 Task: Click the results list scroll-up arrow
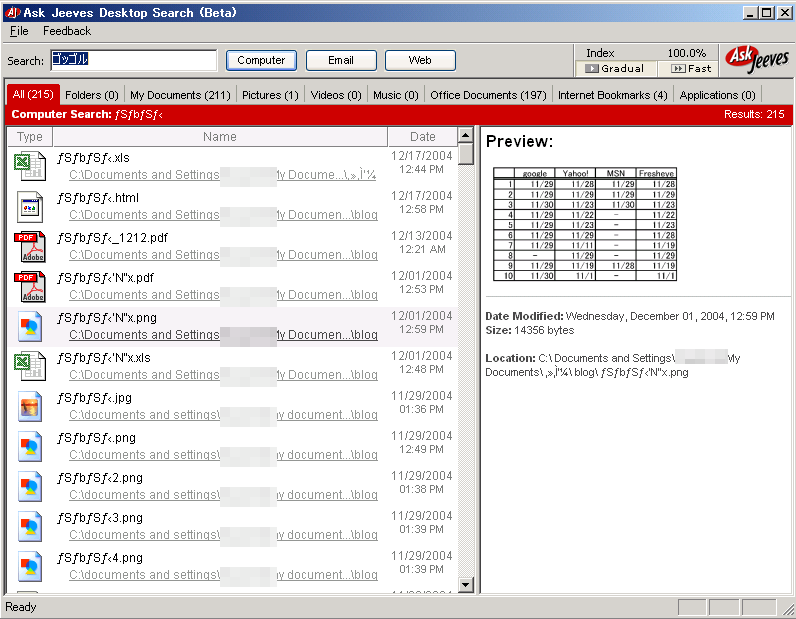coord(466,135)
